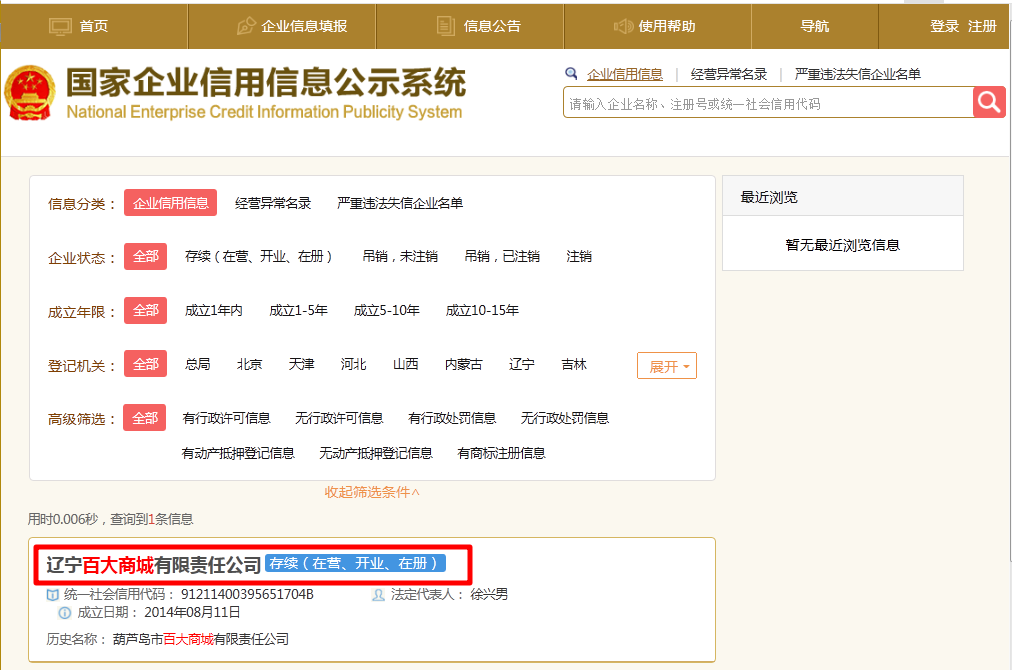This screenshot has height=670, width=1012.
Task: Select 全部 for 成立年限
Action: click(146, 310)
